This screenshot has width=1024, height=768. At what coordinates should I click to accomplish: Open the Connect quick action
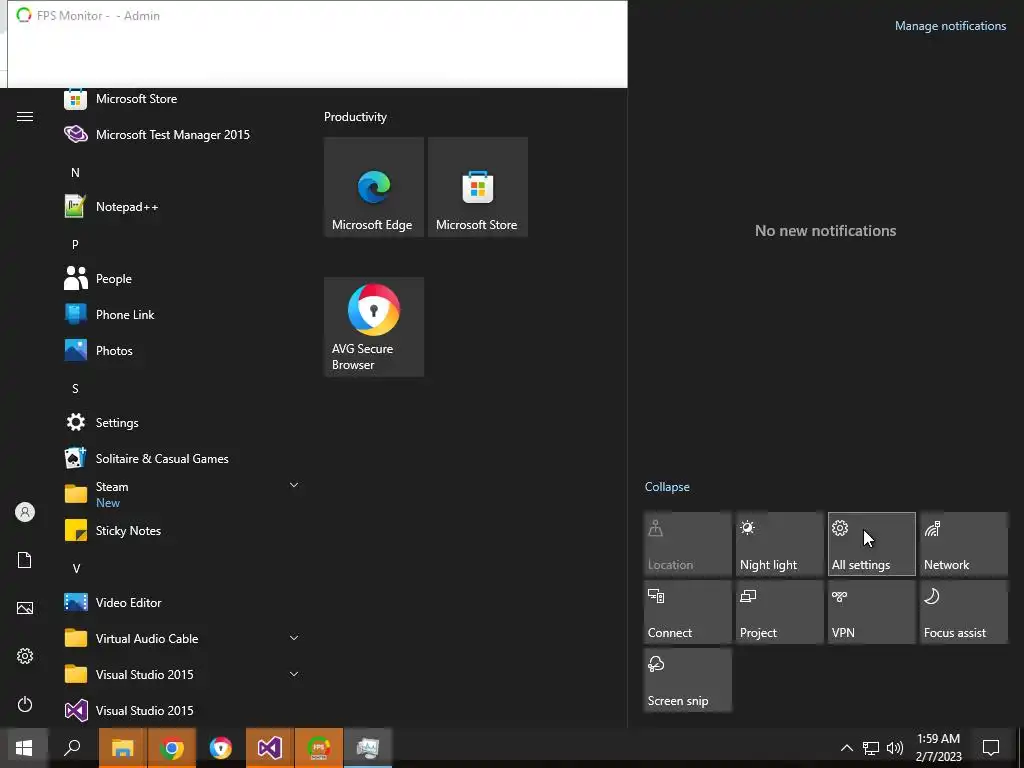pyautogui.click(x=688, y=612)
